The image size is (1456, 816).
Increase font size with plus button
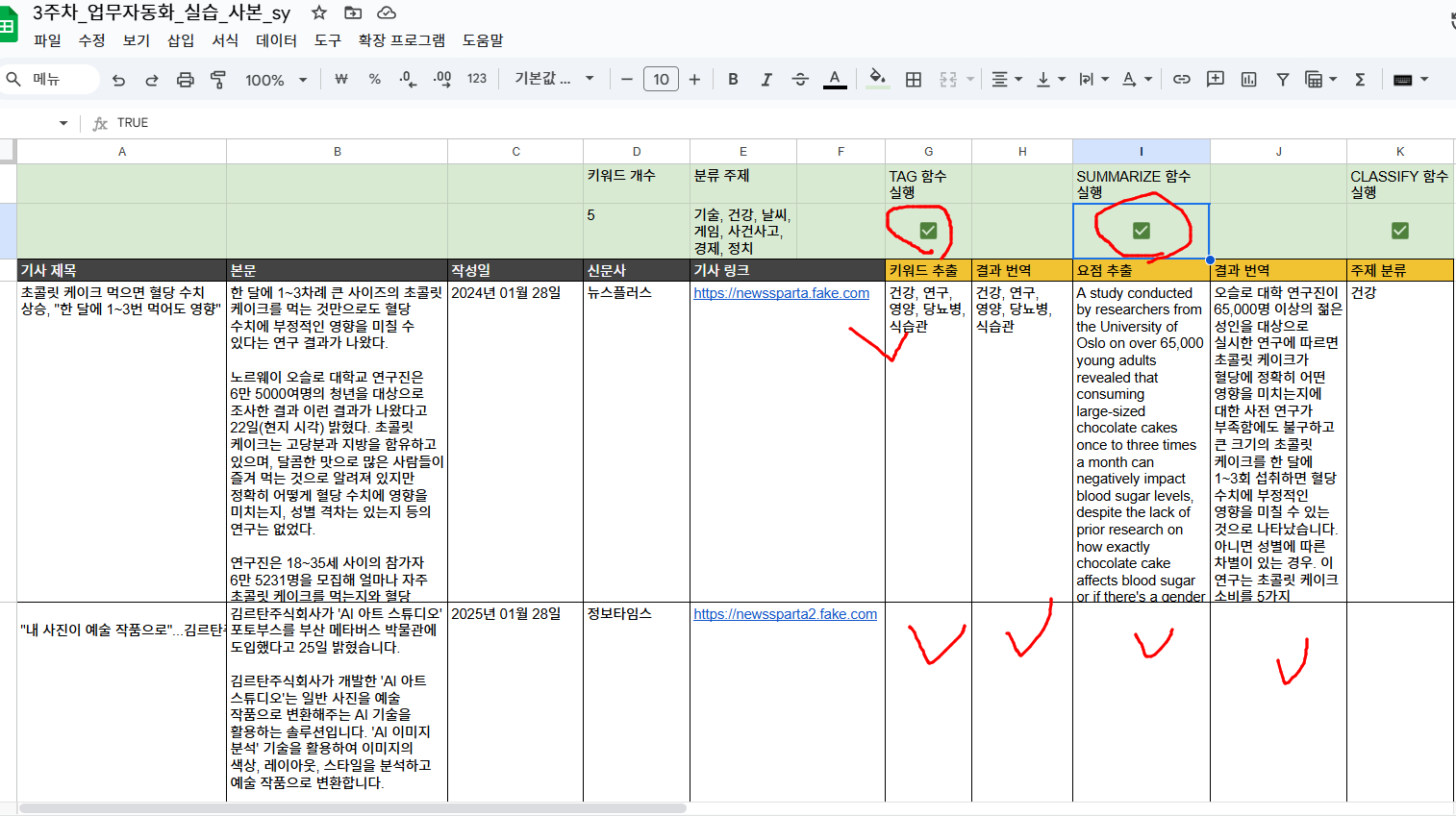(x=694, y=79)
